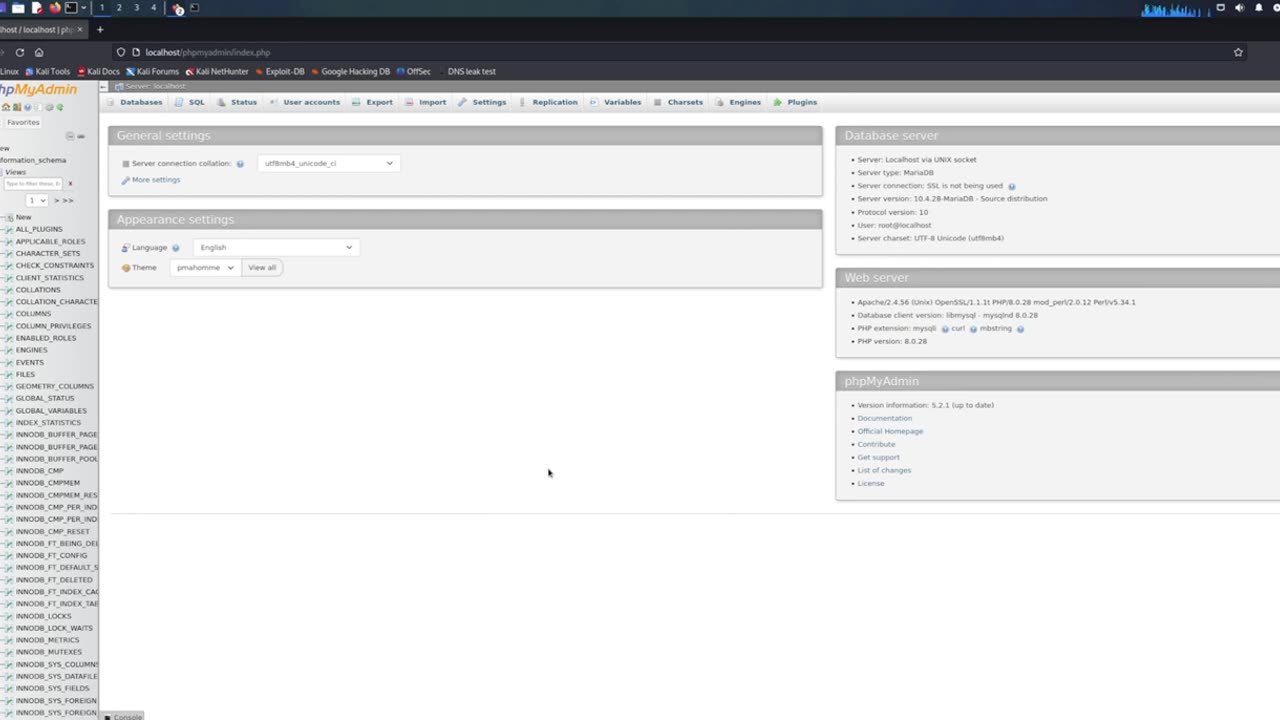Click the Favorites tab in sidebar

(23, 122)
